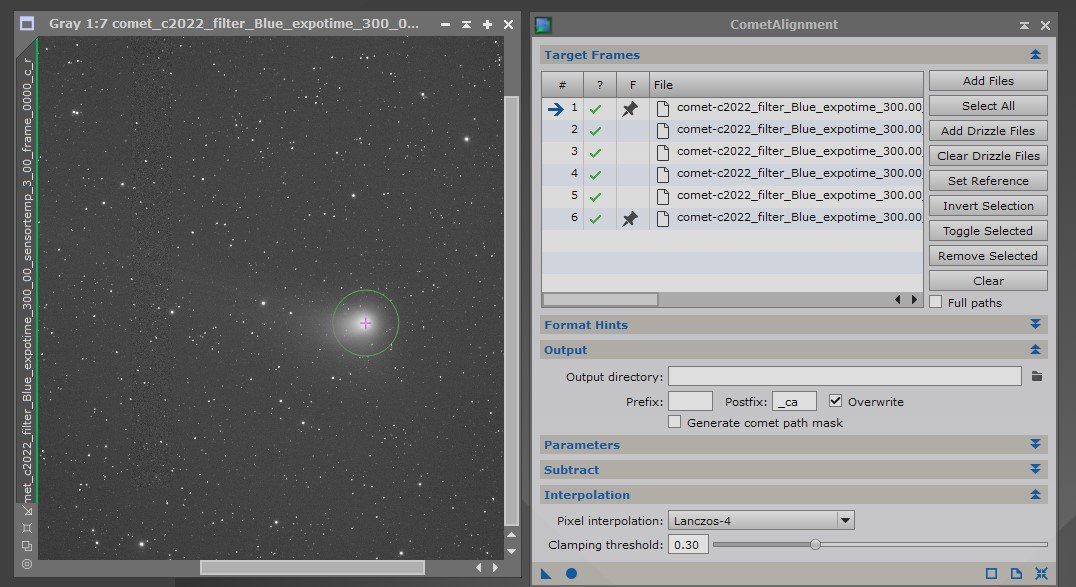Open the Pixel interpolation dropdown
Image resolution: width=1076 pixels, height=587 pixels.
[843, 519]
